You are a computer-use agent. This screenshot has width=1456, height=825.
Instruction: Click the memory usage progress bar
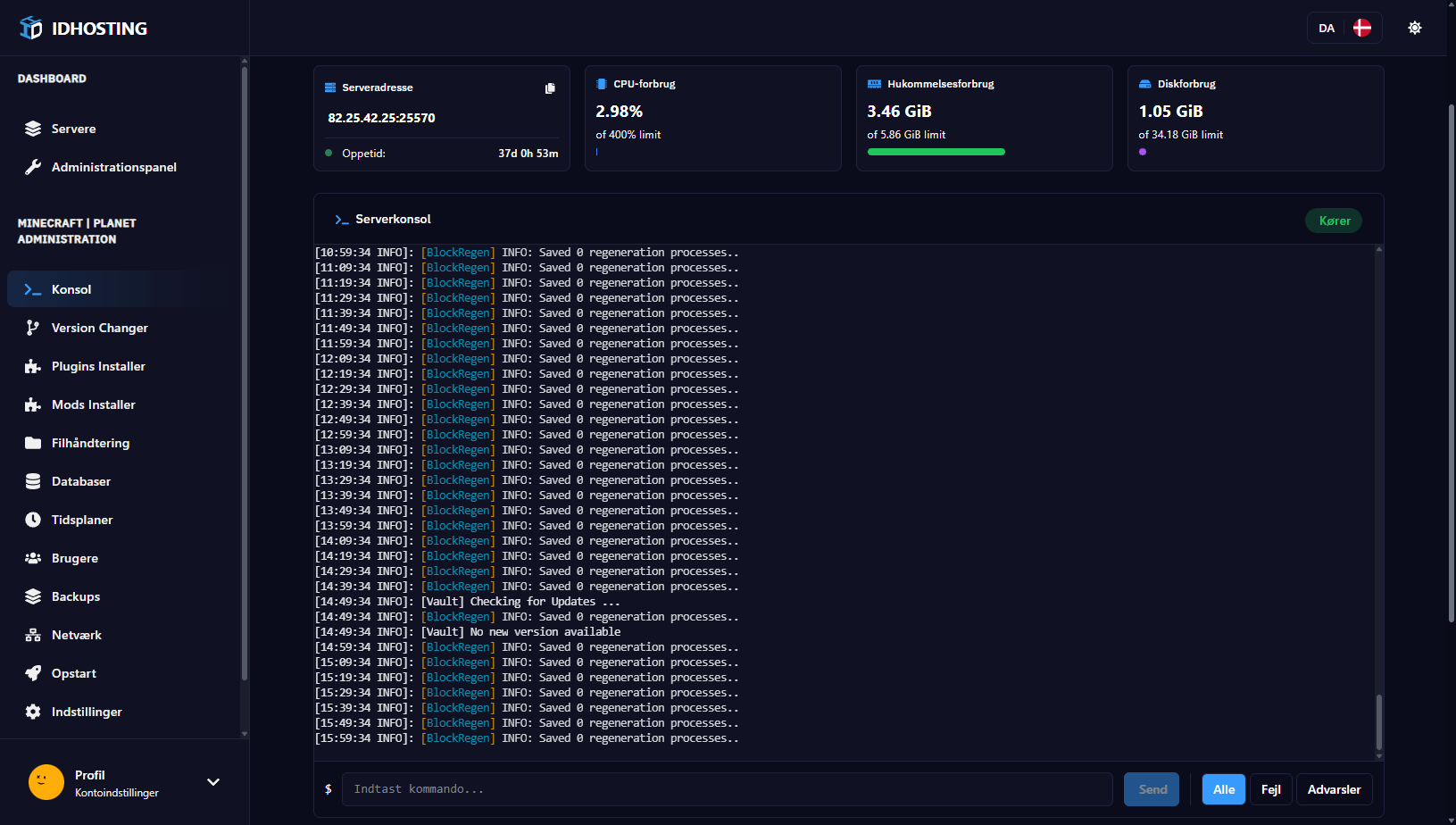click(x=936, y=152)
